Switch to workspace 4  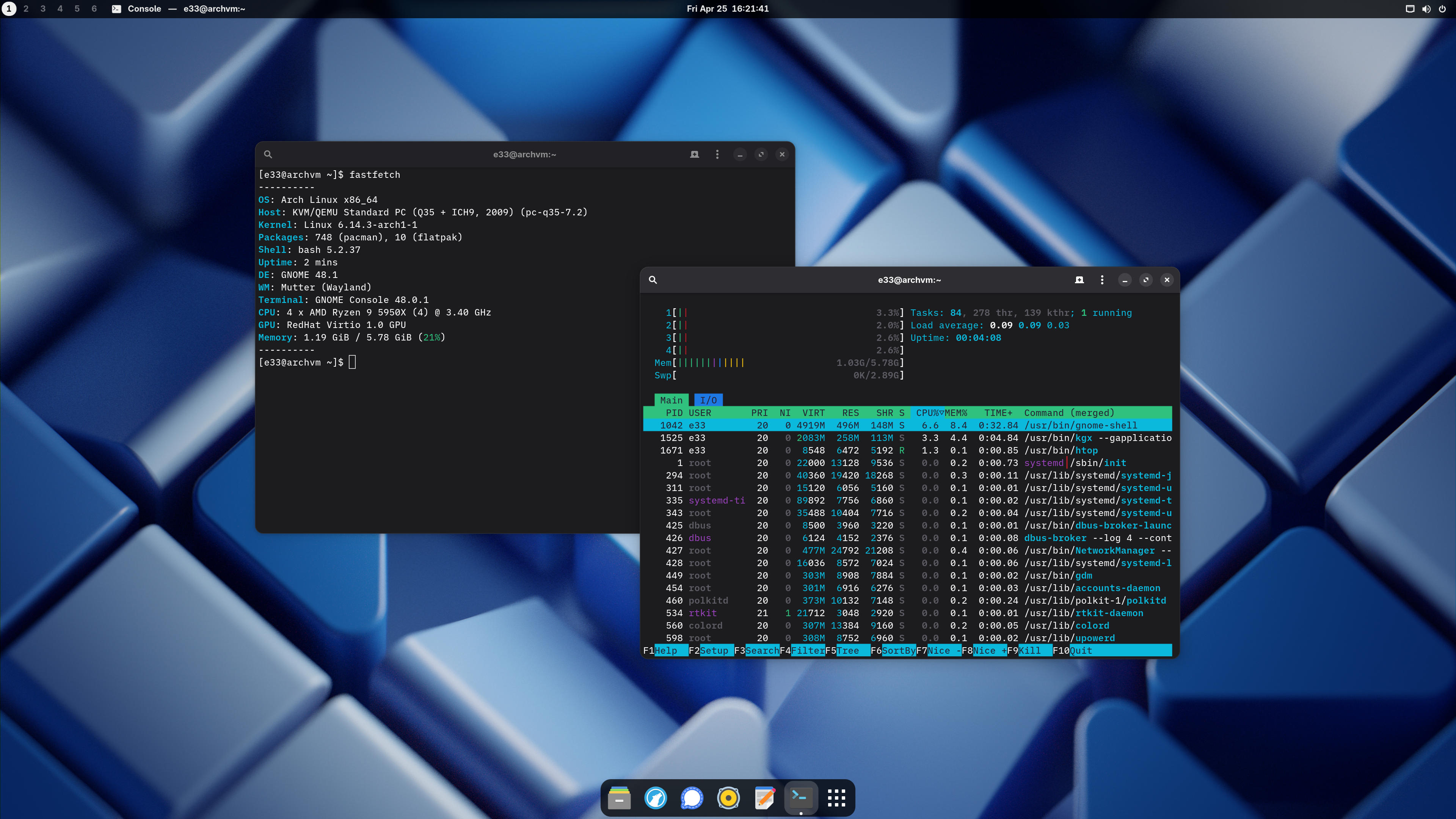click(60, 8)
